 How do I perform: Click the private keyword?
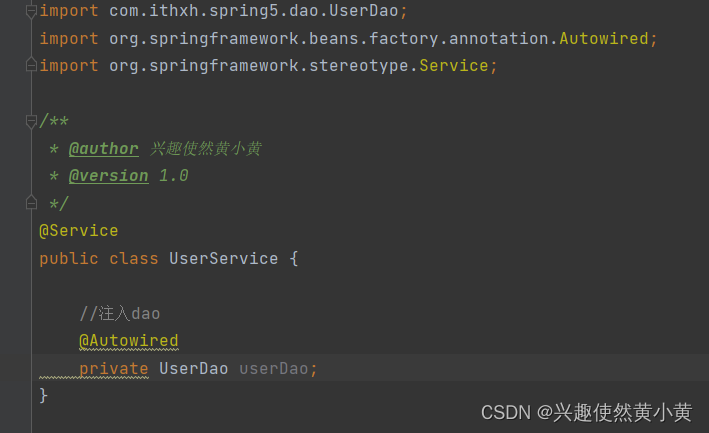[x=114, y=368]
